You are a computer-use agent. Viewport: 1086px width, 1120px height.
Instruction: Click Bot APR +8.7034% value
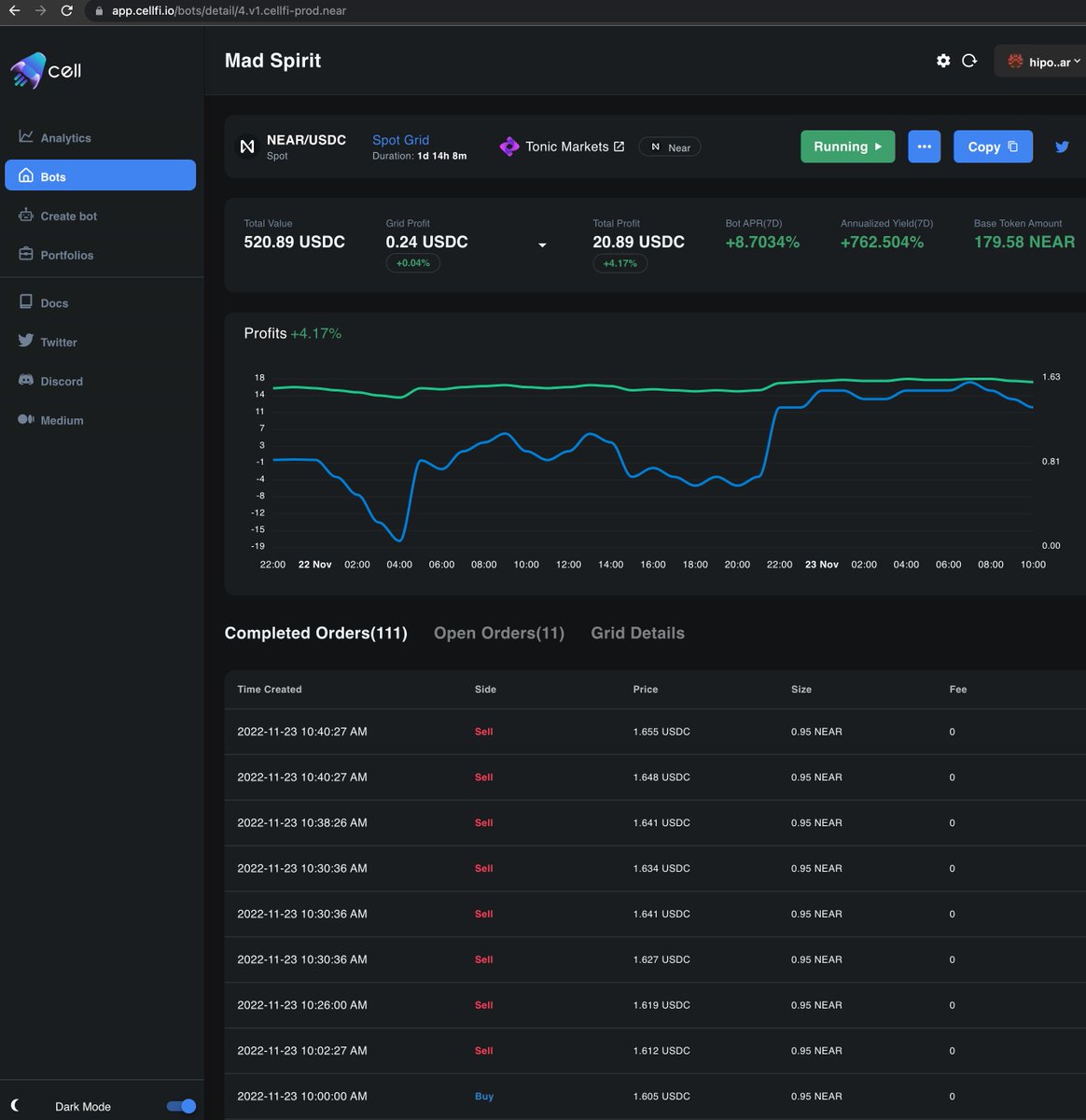click(762, 242)
